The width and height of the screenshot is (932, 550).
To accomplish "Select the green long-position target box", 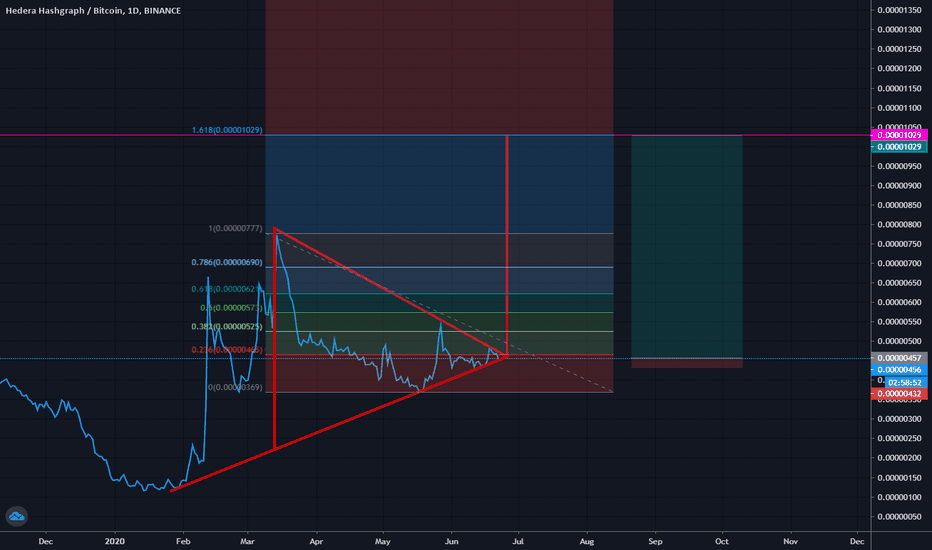I will tap(687, 247).
